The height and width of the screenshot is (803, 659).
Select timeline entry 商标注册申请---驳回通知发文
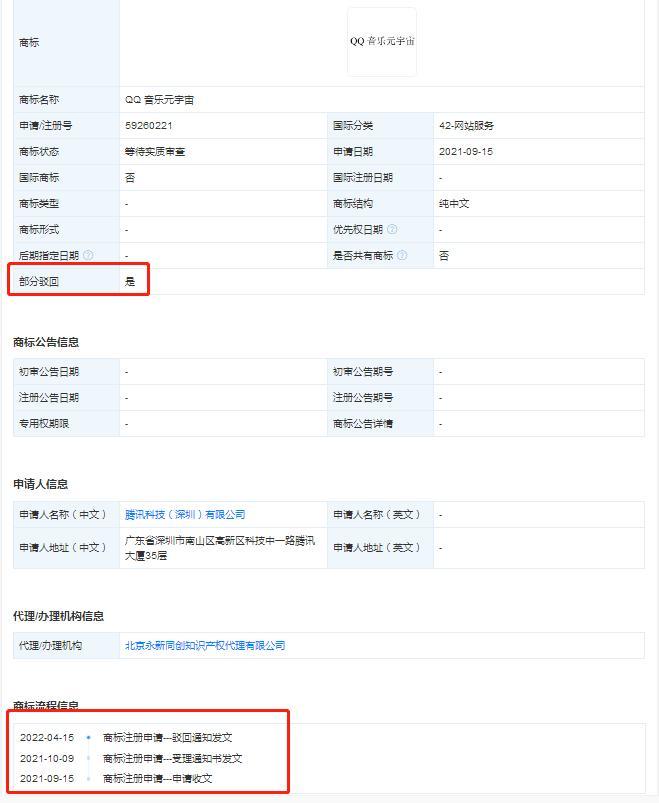pyautogui.click(x=167, y=737)
